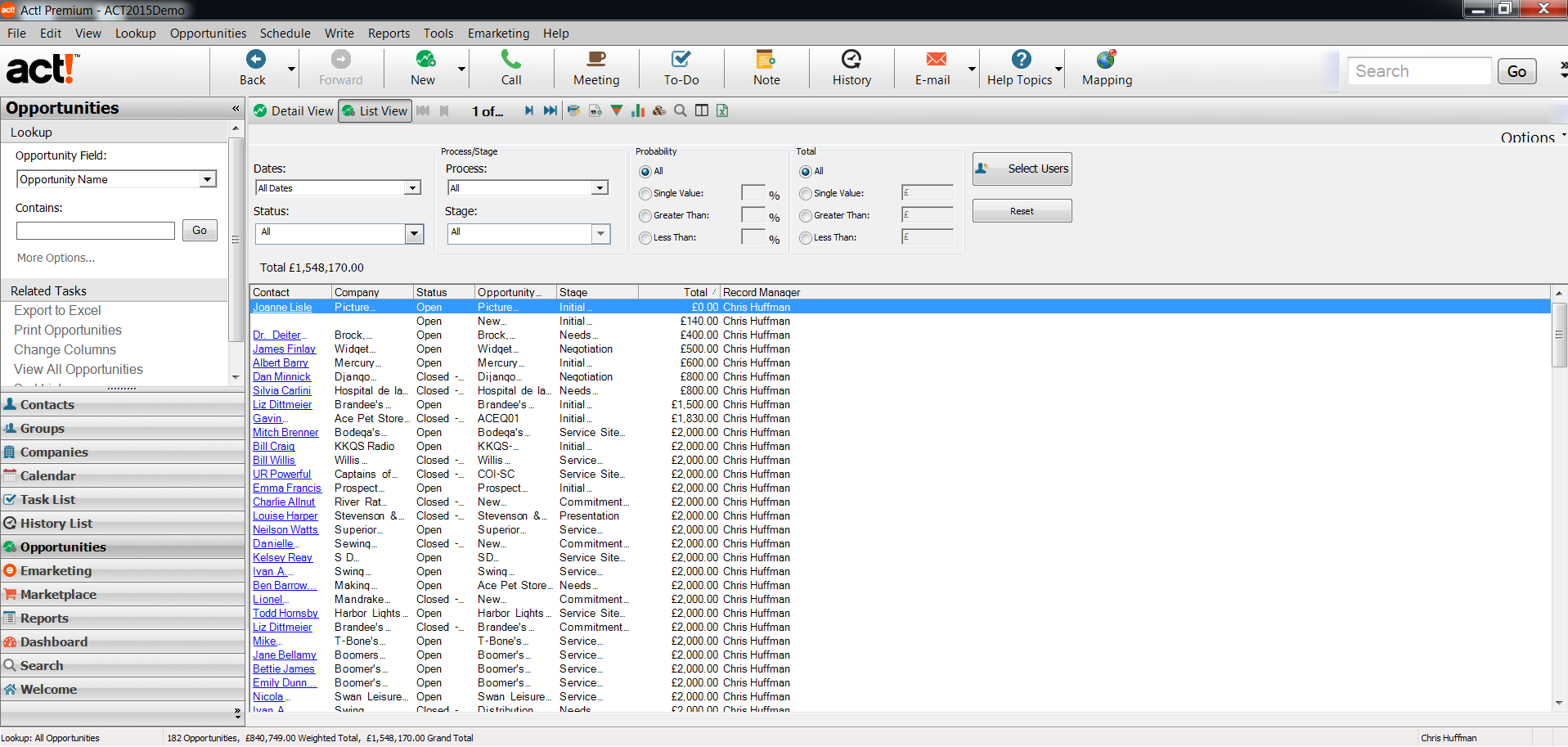The width and height of the screenshot is (1568, 747).
Task: Click the Call phone icon
Action: (511, 59)
